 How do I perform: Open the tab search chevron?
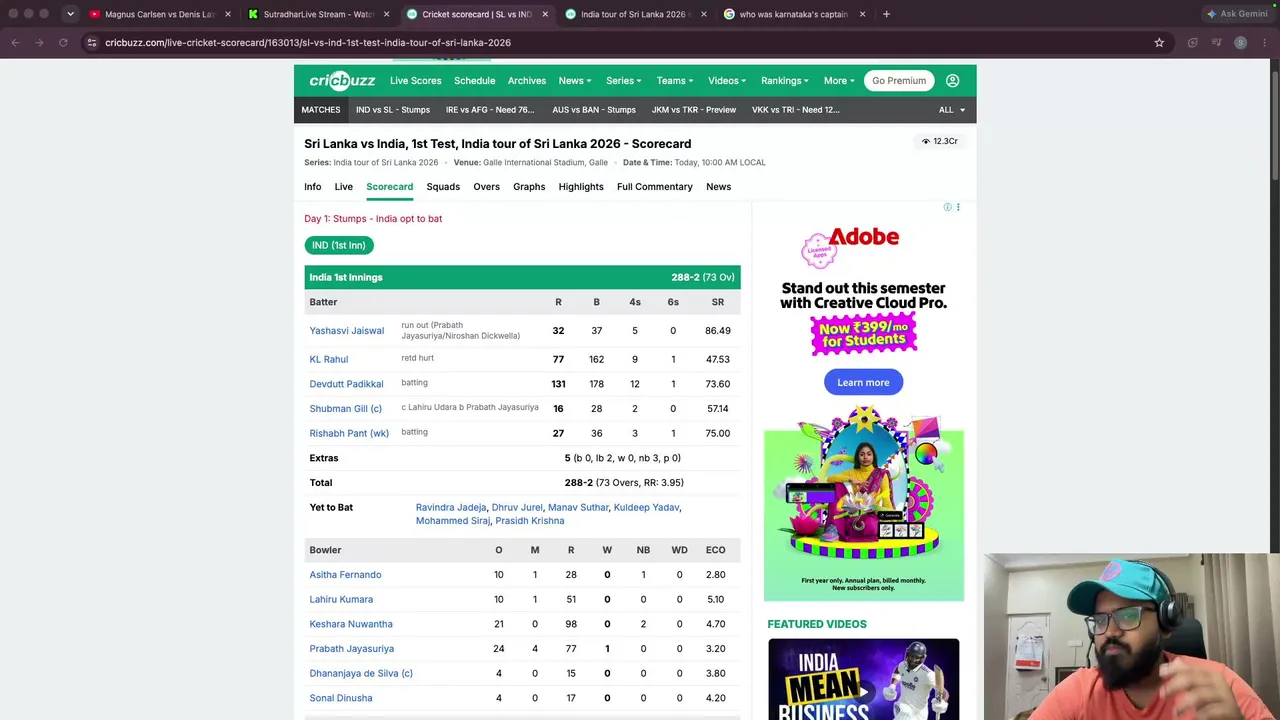point(70,14)
